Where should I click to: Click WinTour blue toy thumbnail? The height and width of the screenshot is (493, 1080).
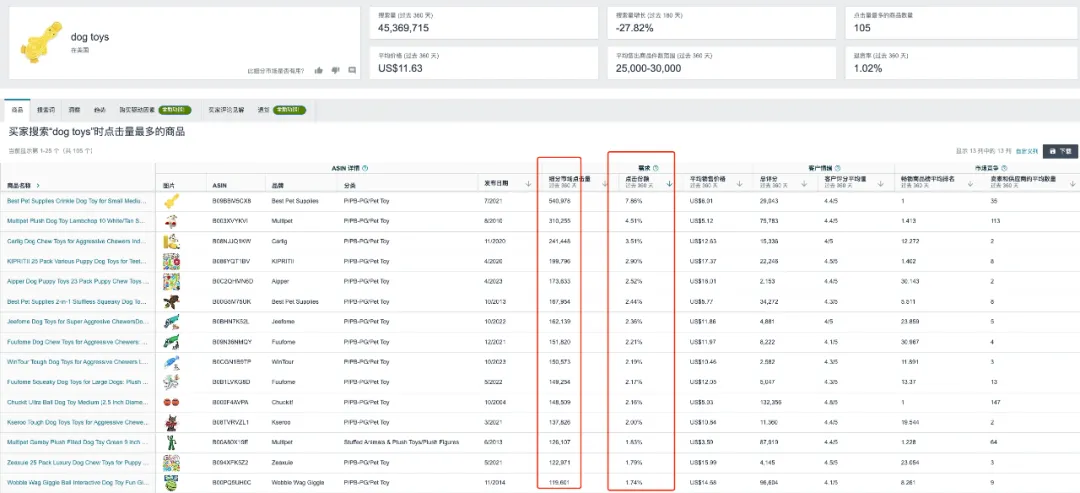171,361
